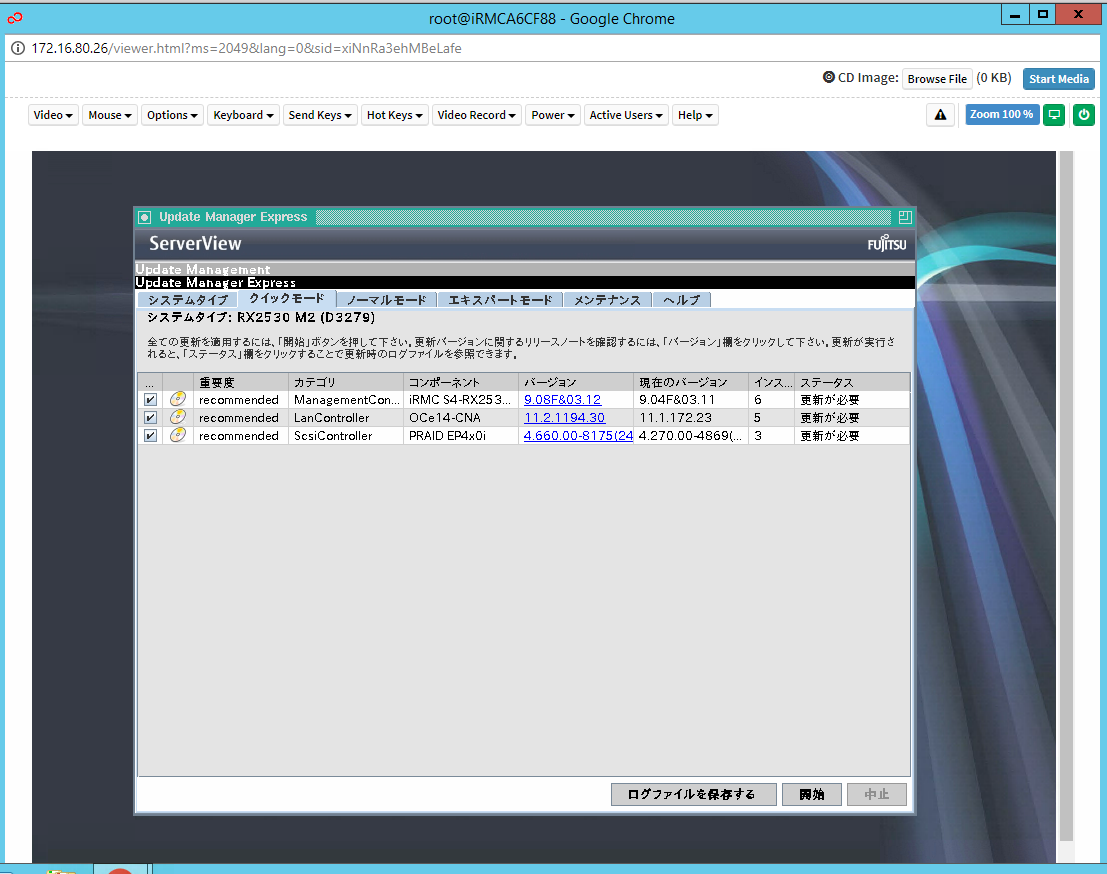Click the Browse File button
Viewport: 1107px width, 874px height.
tap(937, 78)
